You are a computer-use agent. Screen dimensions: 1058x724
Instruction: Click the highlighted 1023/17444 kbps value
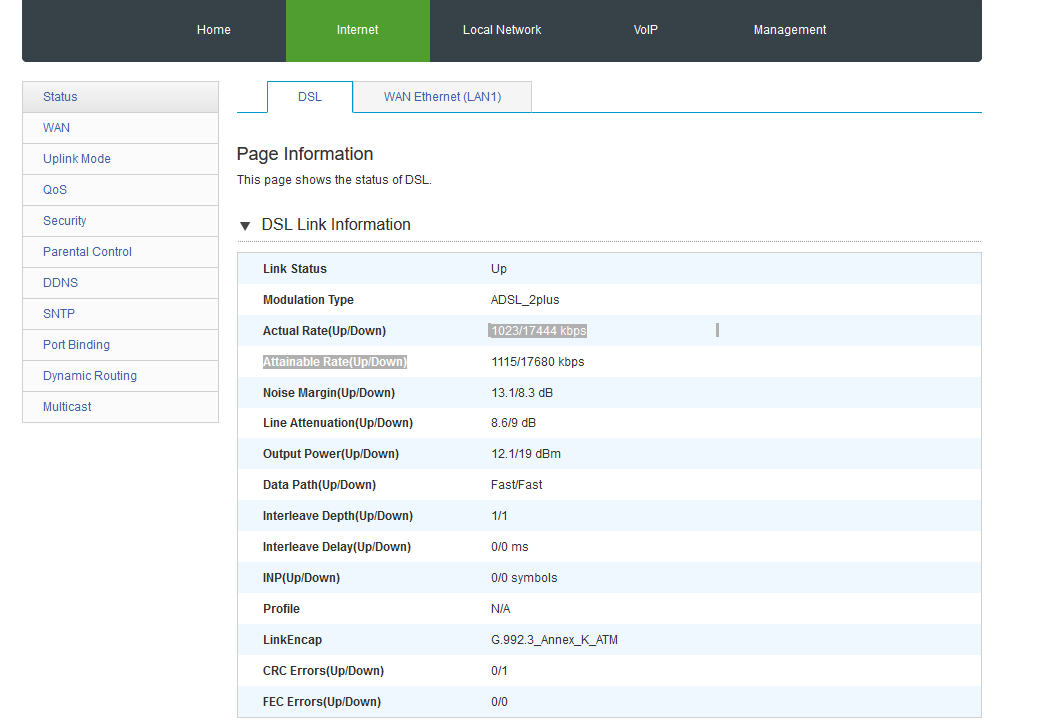click(x=538, y=331)
